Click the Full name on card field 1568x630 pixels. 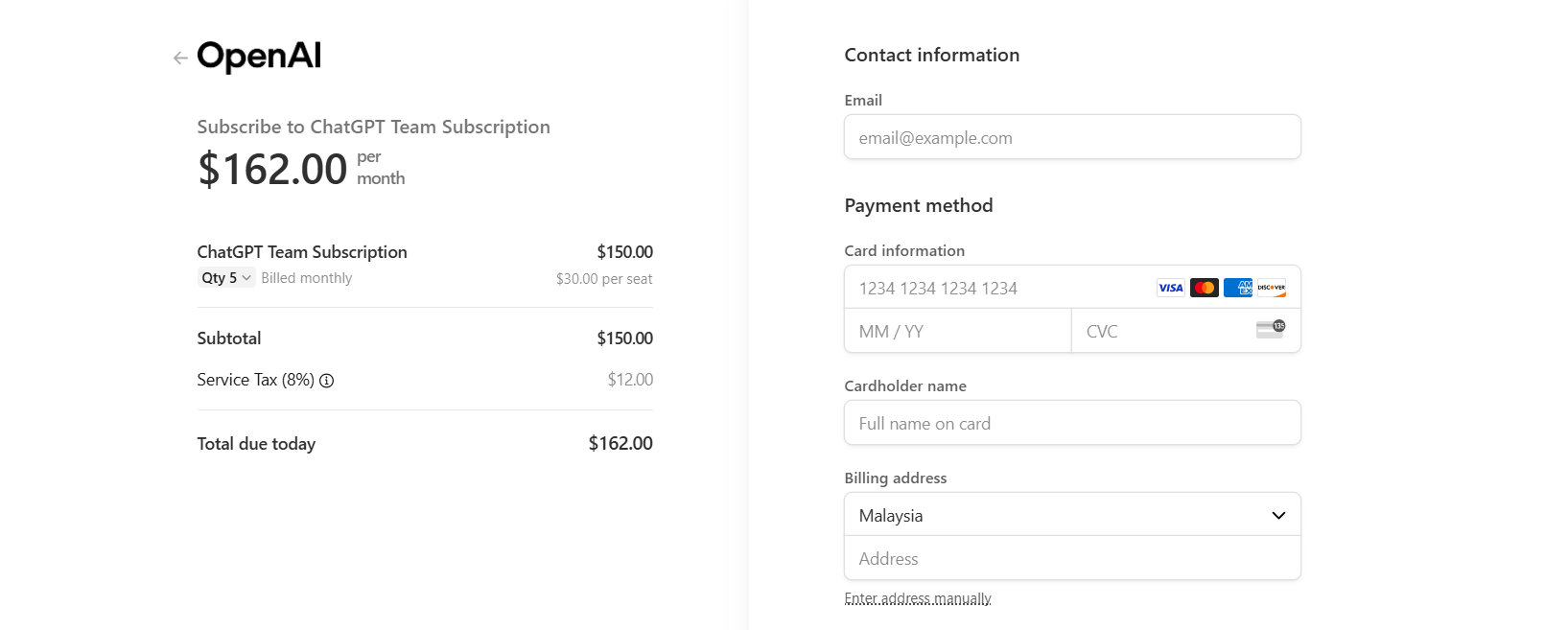coord(1072,423)
